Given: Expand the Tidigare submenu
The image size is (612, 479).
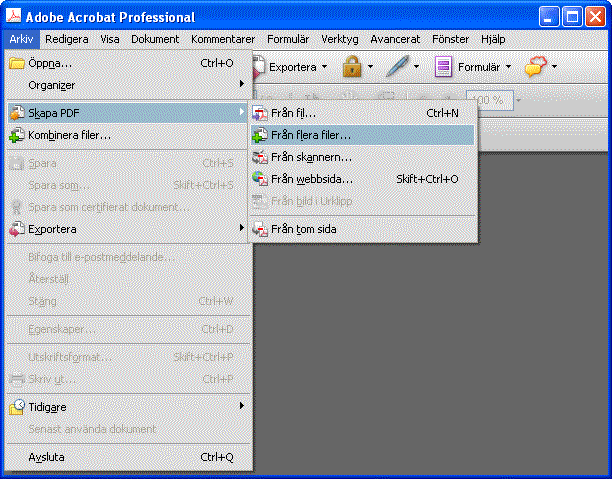Looking at the screenshot, I should (x=242, y=407).
